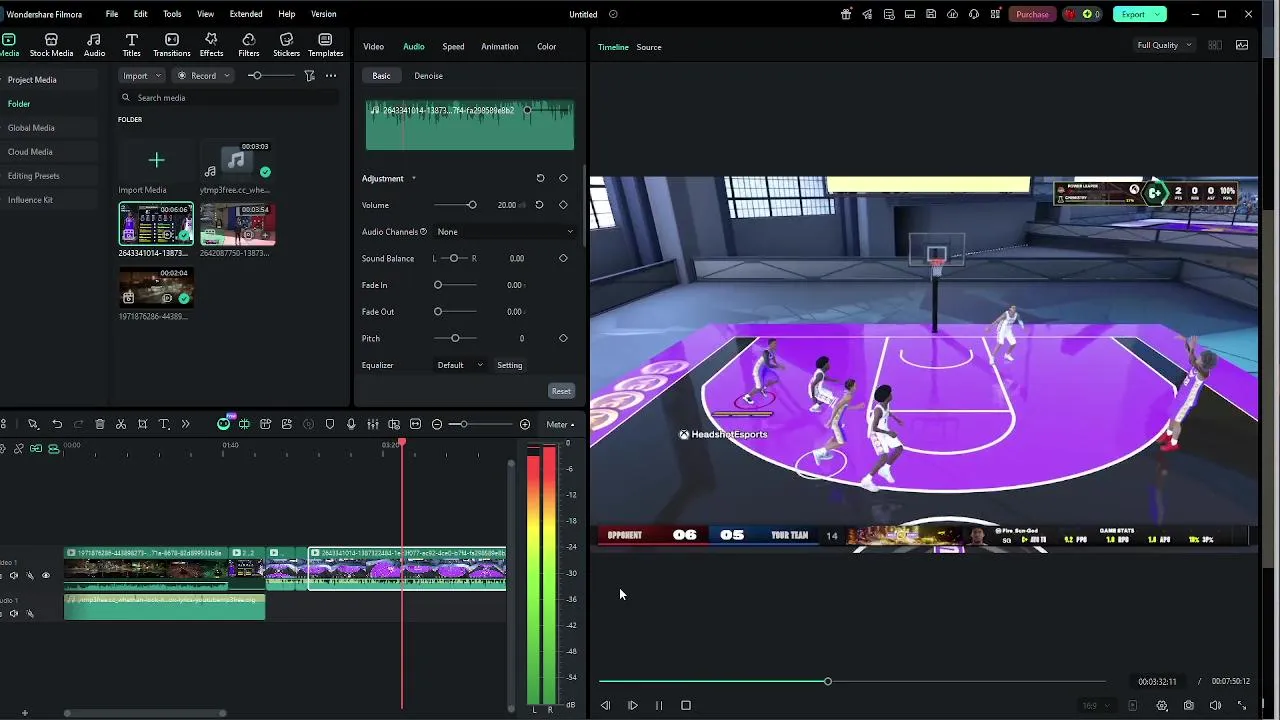The width and height of the screenshot is (1280, 720).
Task: Open the File menu
Action: (112, 14)
